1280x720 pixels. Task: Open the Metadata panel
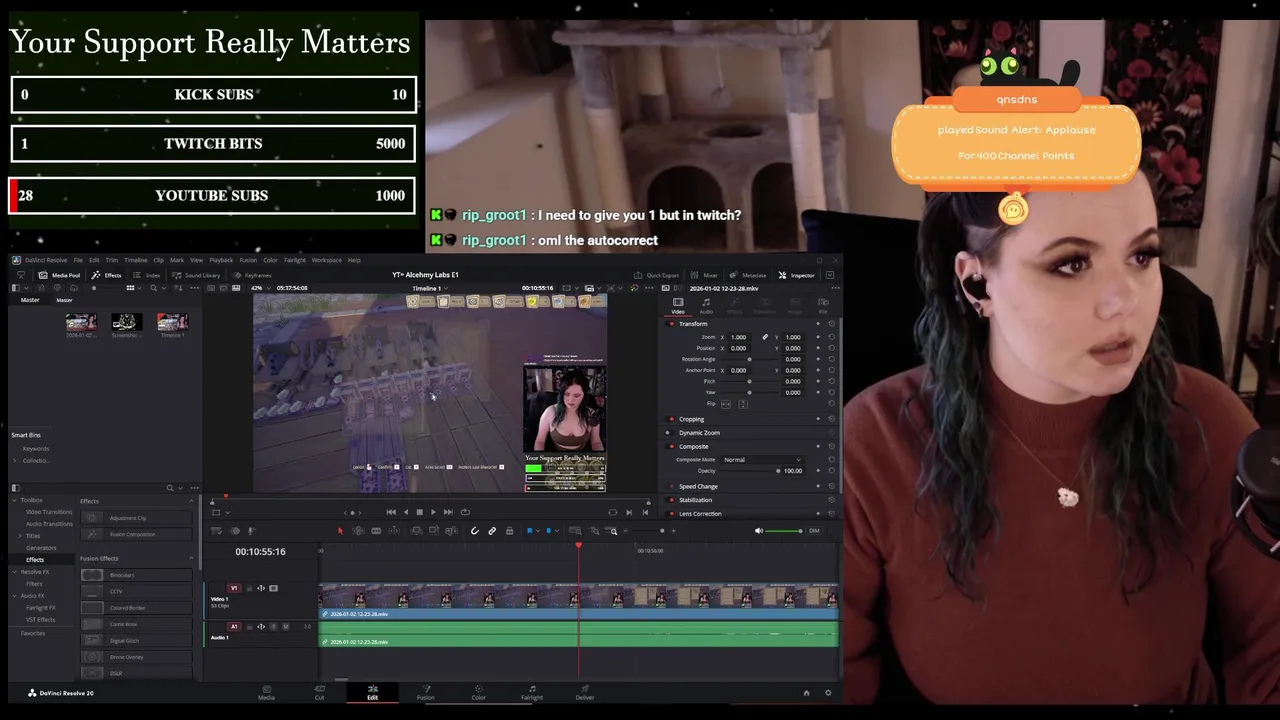[749, 275]
